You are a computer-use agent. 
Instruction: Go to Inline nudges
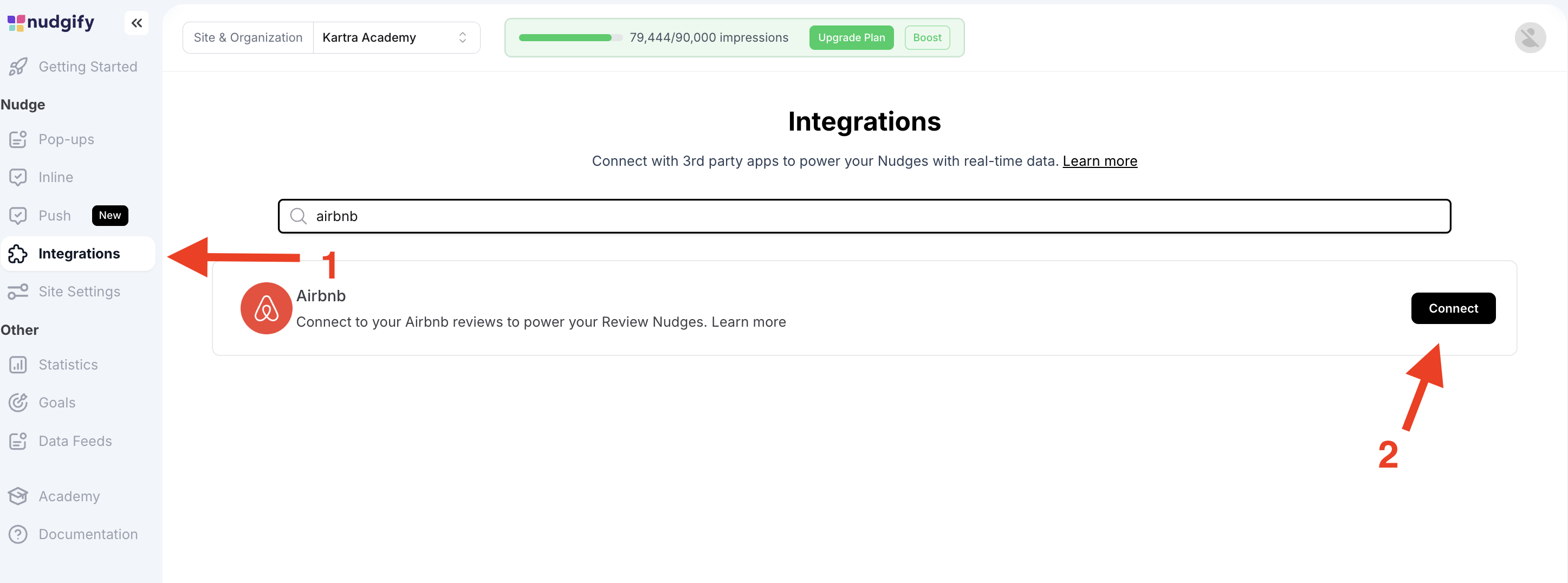[56, 177]
